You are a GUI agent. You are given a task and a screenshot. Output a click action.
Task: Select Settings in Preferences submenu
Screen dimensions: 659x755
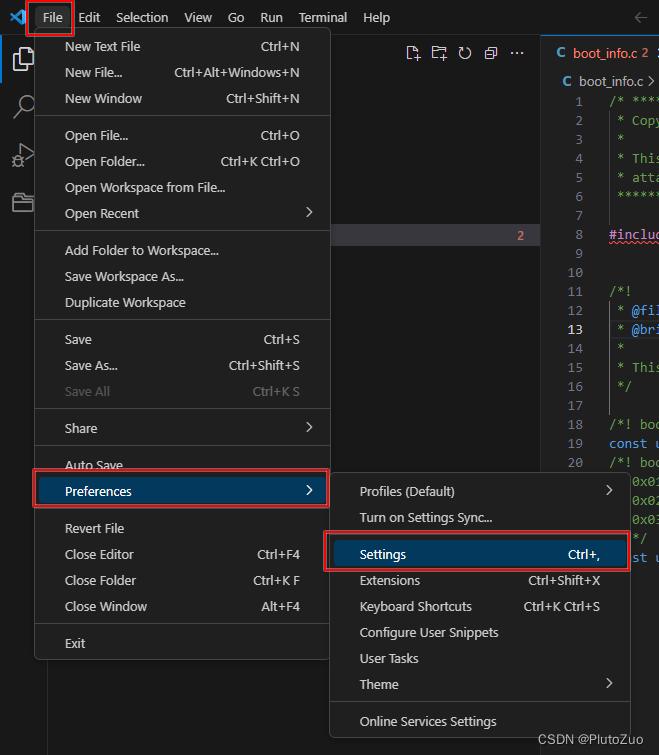[x=479, y=554]
